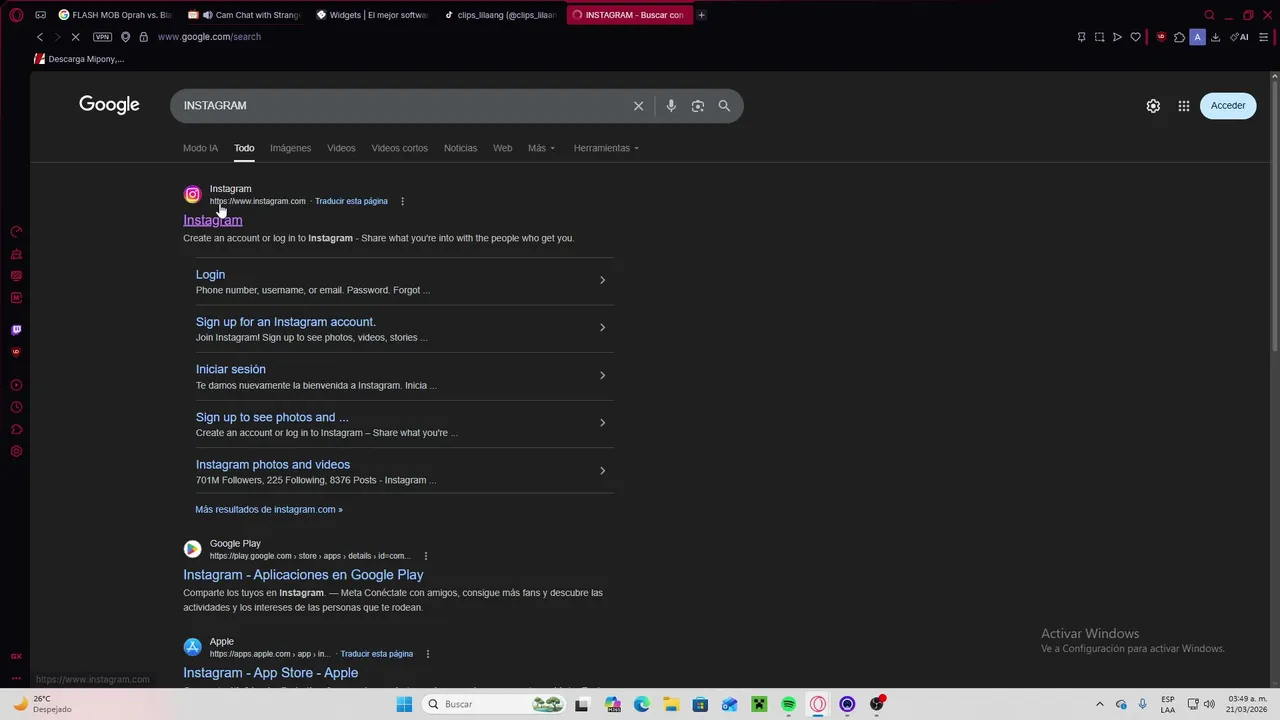Select the Imágenes search tab
Screen dimensions: 1280x720
[290, 148]
